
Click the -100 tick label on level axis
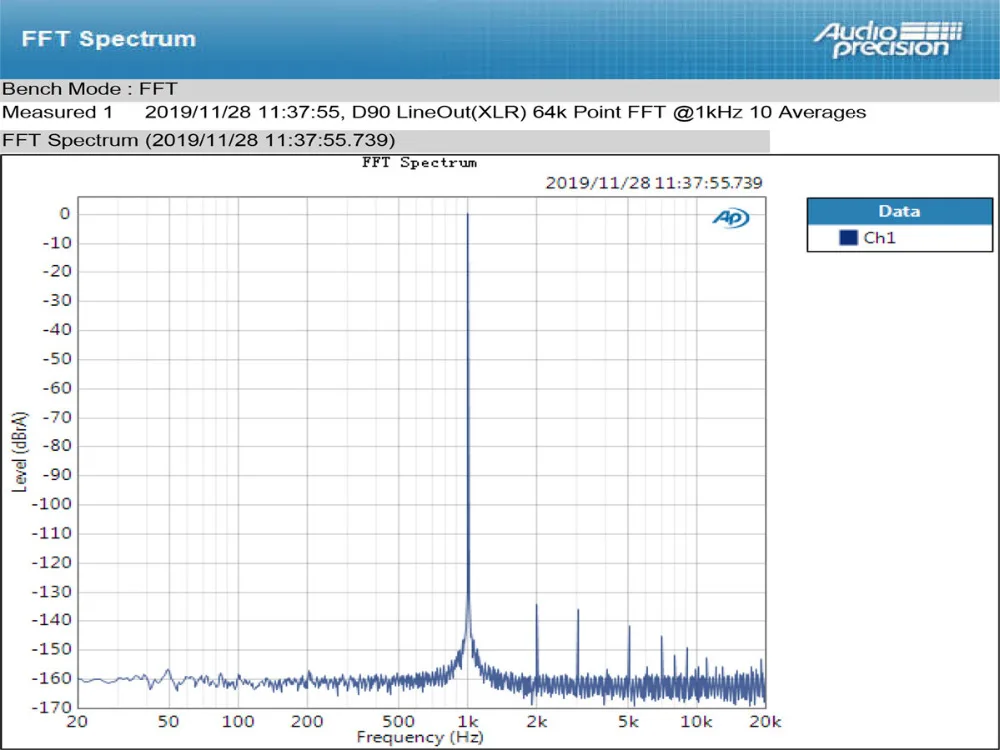(x=51, y=504)
